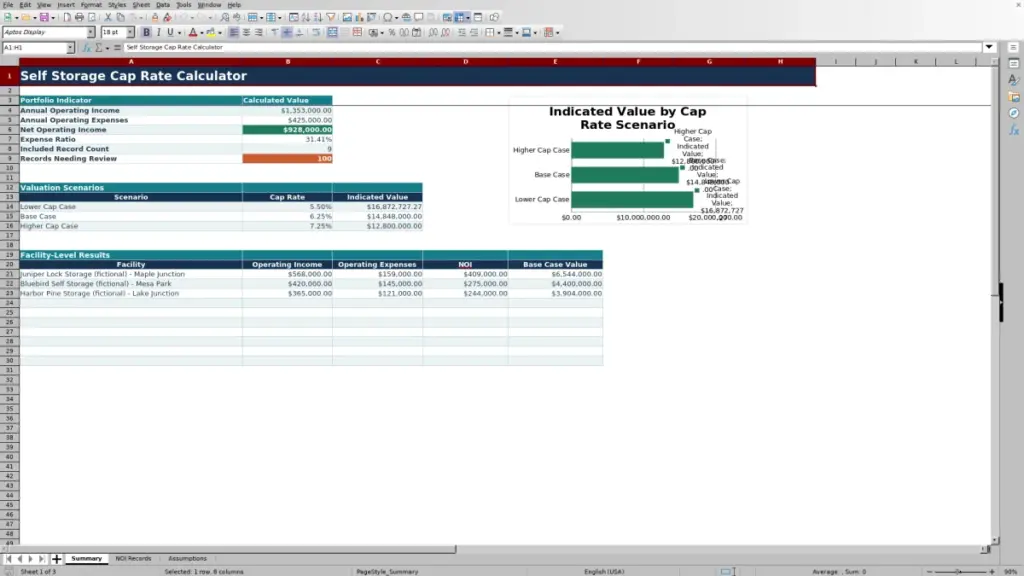
Task: Expand the formula bar arrow
Action: (x=989, y=47)
